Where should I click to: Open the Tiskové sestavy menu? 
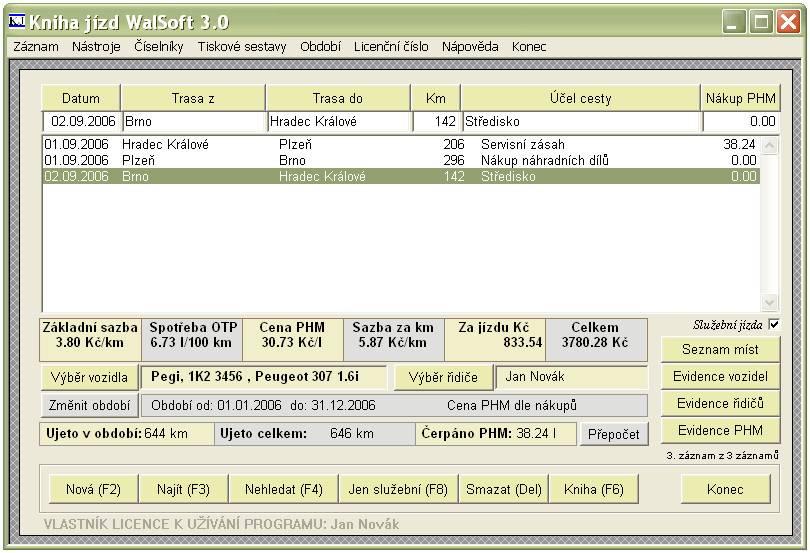click(242, 47)
